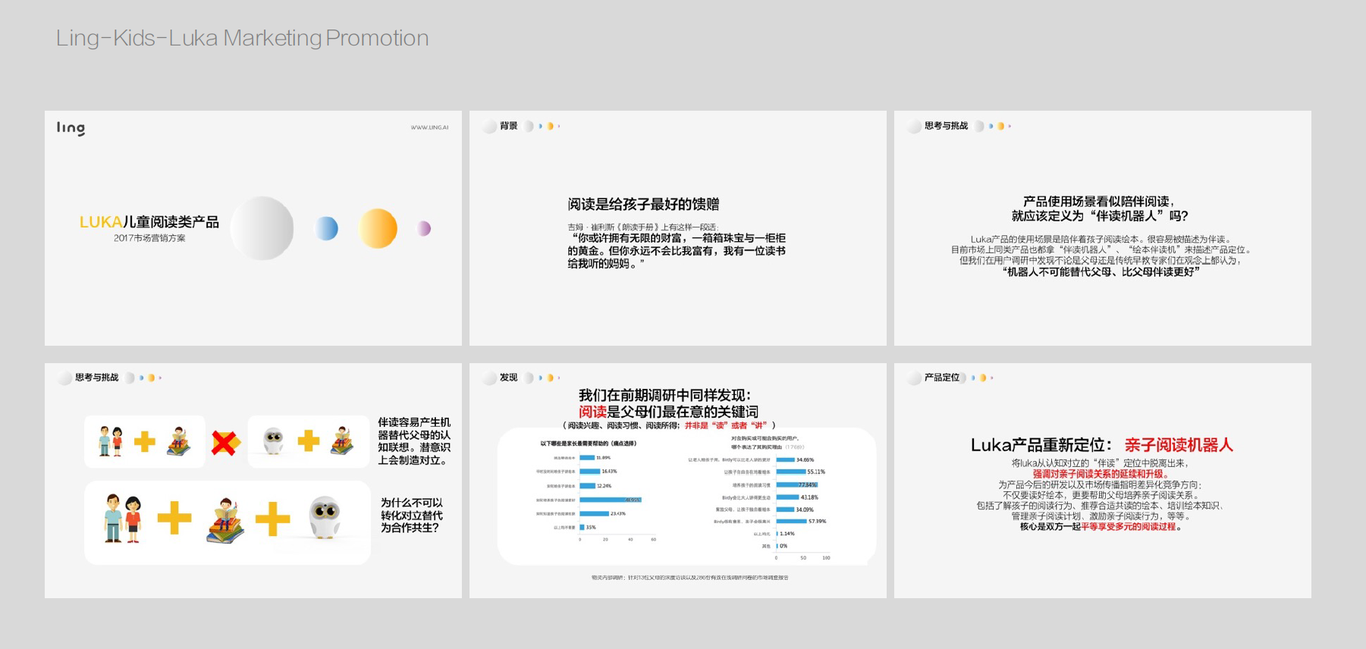This screenshot has height=649, width=1366.
Task: Select the small owl robot right of the red X
Action: 273,441
